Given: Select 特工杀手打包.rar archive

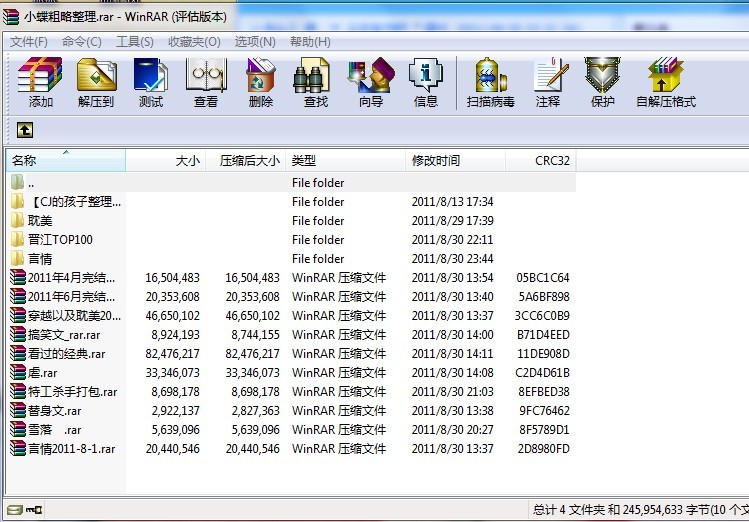Looking at the screenshot, I should point(64,392).
